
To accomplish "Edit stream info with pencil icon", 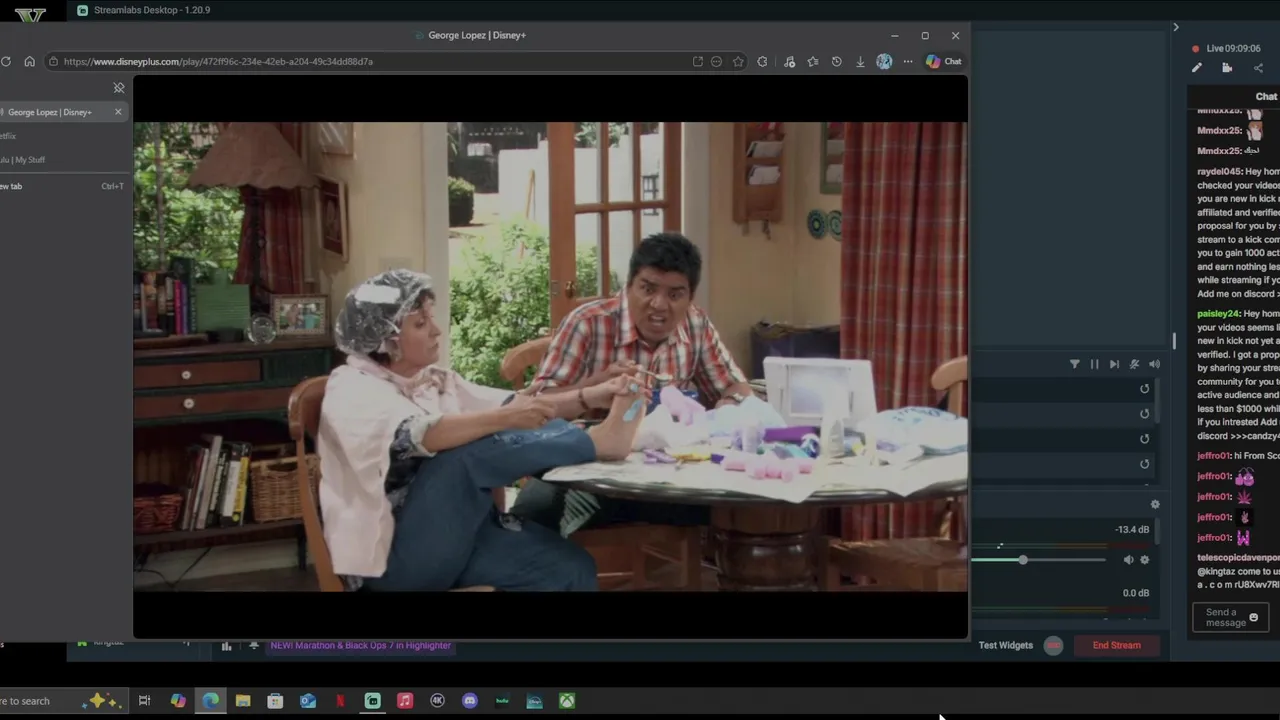I will pyautogui.click(x=1197, y=68).
